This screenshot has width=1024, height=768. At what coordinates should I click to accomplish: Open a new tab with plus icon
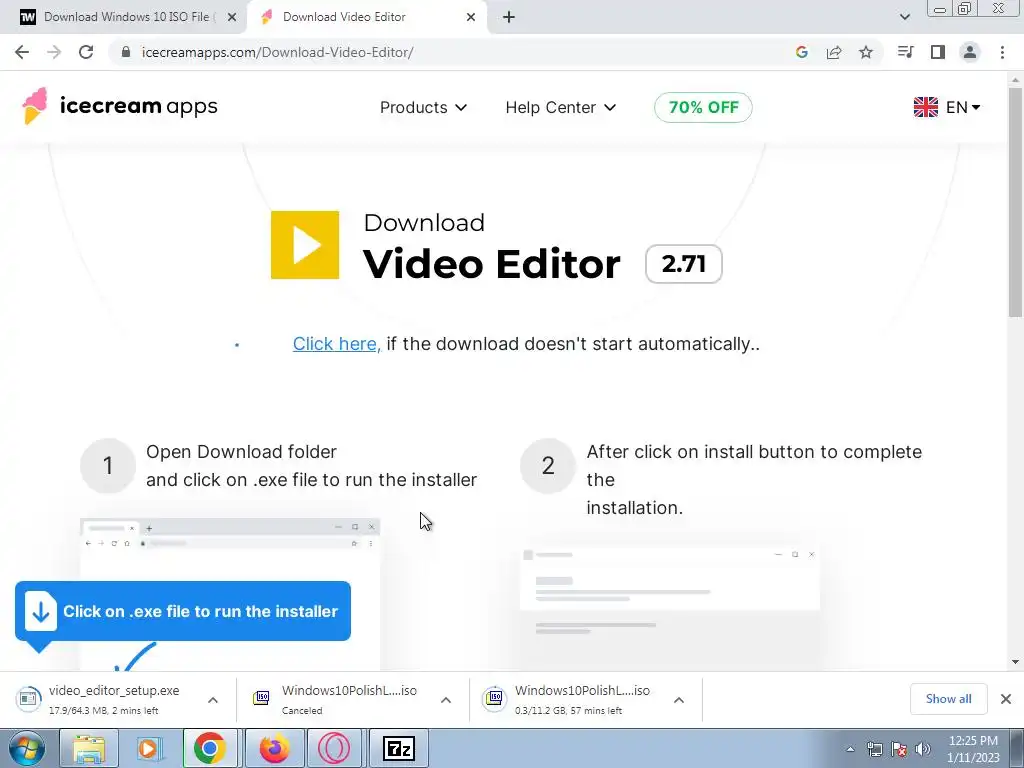[509, 17]
